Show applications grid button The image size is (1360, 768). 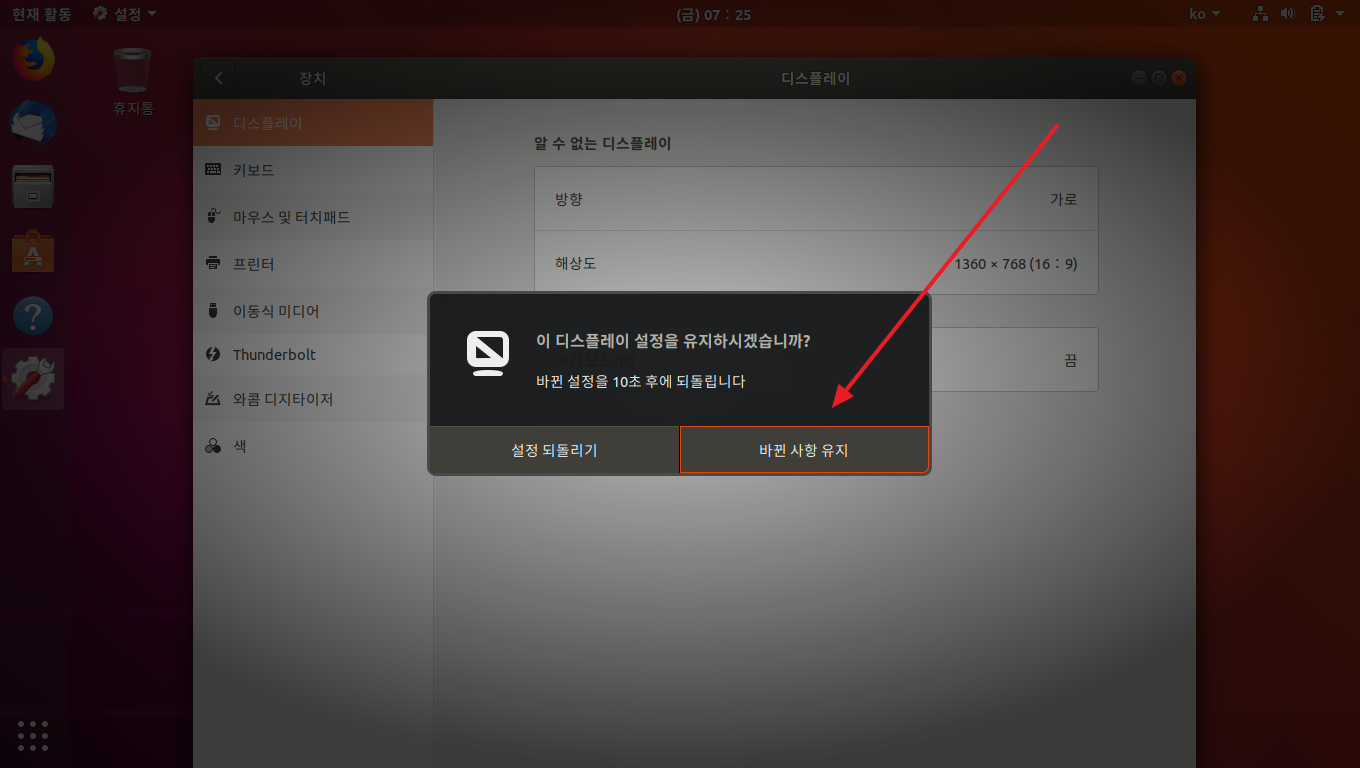[x=33, y=735]
